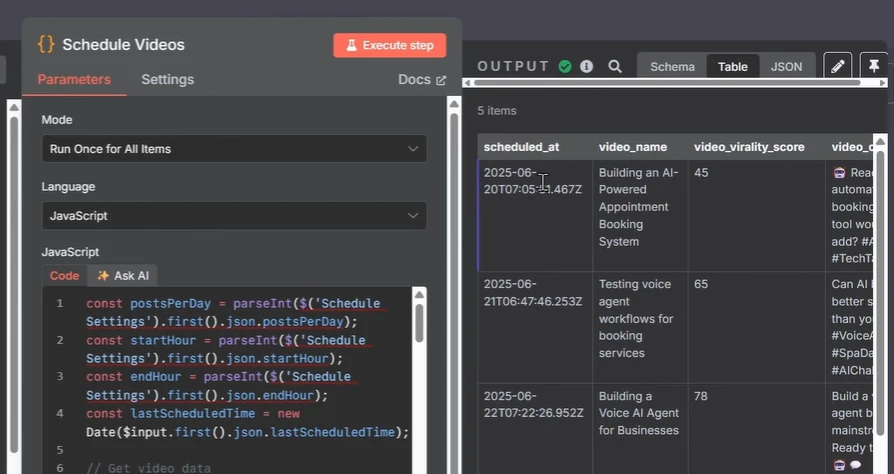Select the Code tab in JavaScript editor

point(64,276)
